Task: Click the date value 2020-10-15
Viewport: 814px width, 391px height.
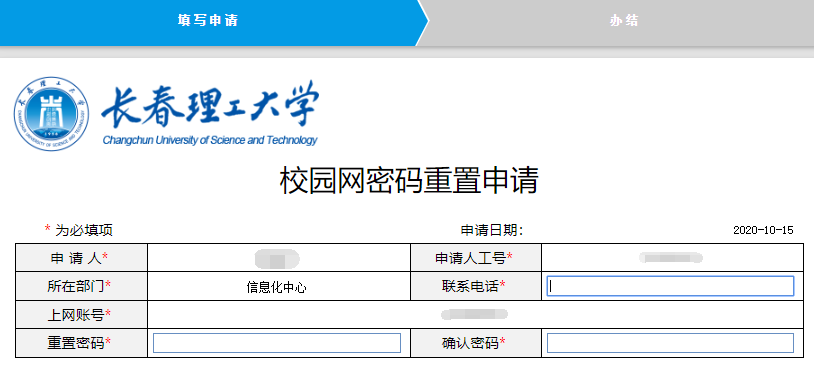Action: [x=763, y=231]
